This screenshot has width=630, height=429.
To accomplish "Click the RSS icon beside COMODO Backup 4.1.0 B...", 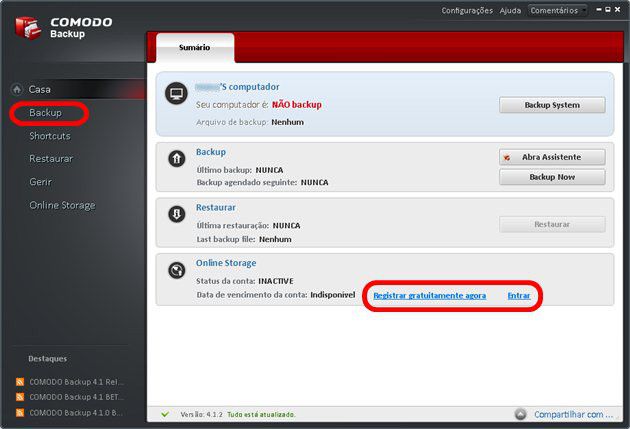I will coord(20,413).
